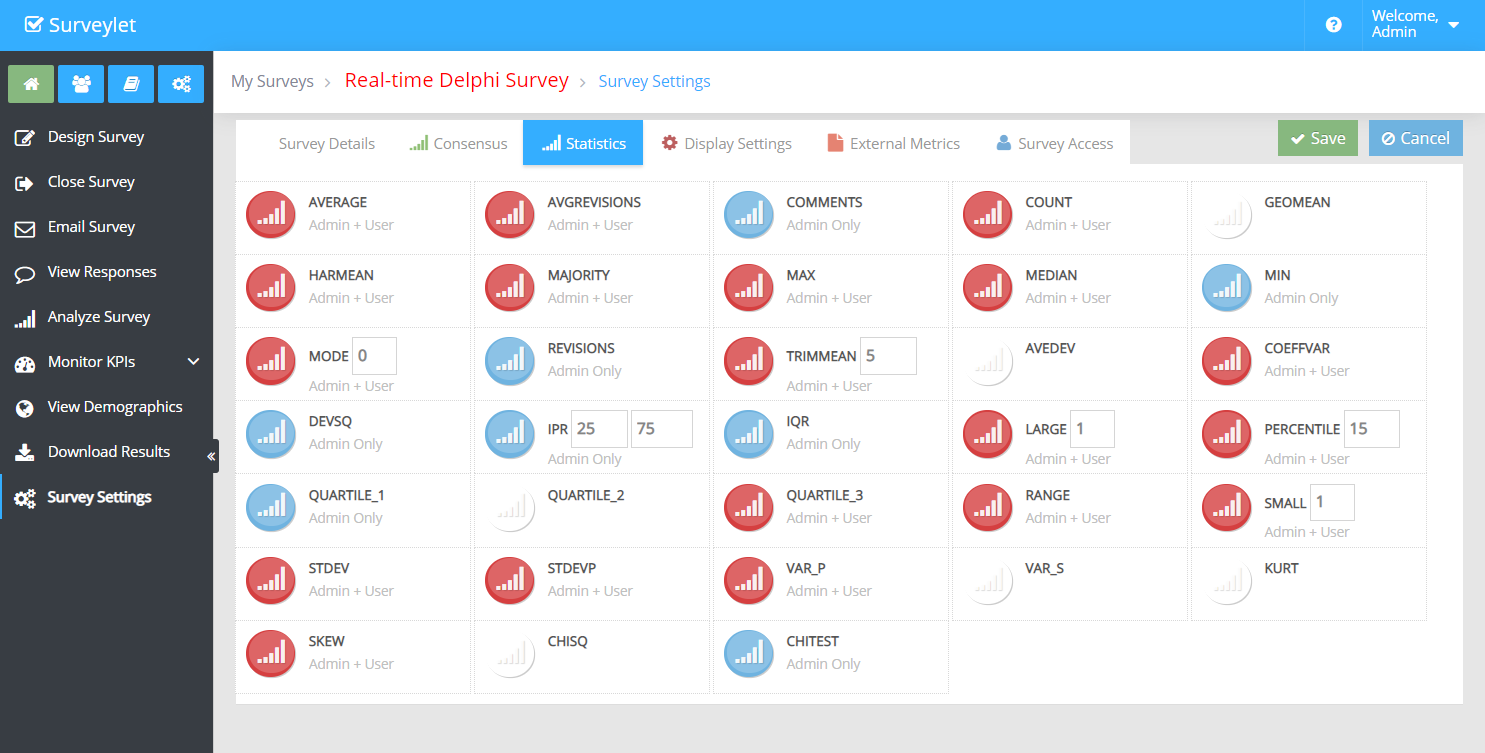Collapse the sidebar with double-chevron handle
The width and height of the screenshot is (1485, 753).
[x=211, y=456]
